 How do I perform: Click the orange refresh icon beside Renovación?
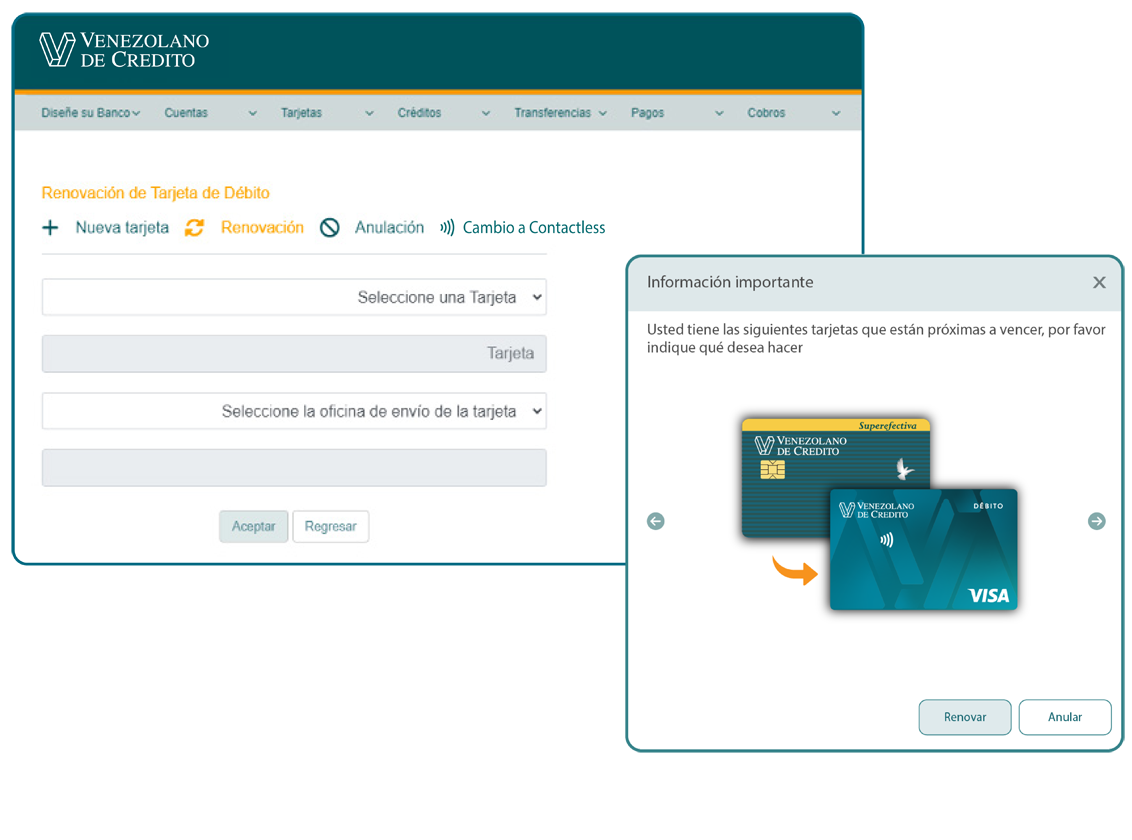(194, 228)
